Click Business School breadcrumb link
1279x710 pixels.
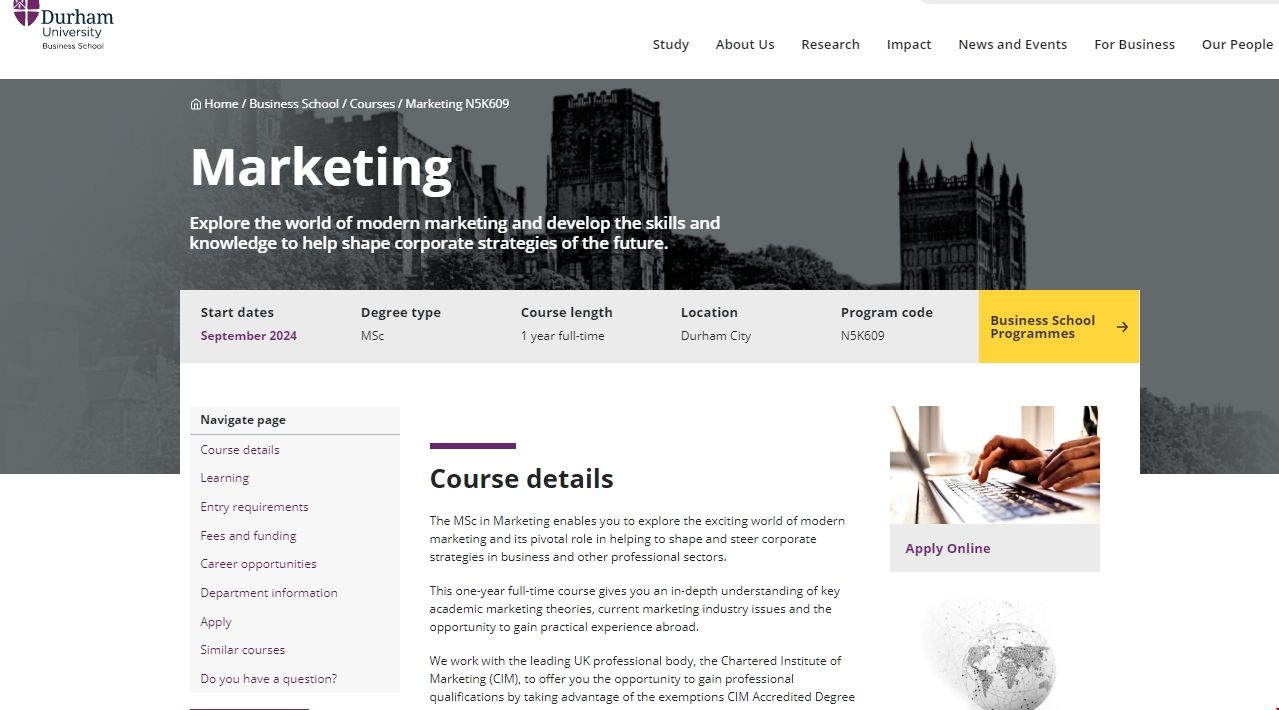294,104
